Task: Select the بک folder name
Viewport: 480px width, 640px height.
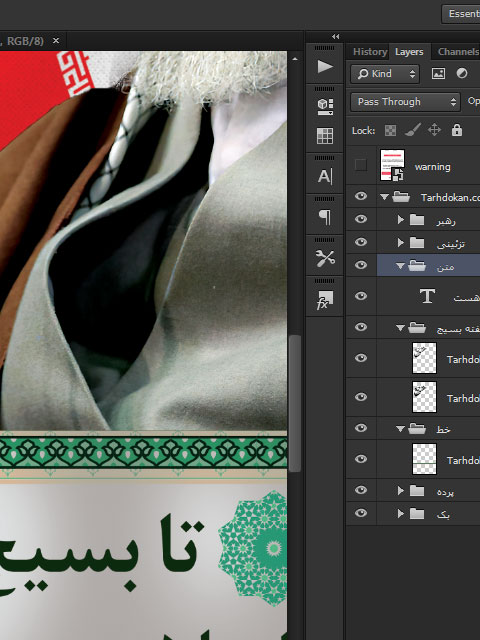Action: click(x=443, y=515)
